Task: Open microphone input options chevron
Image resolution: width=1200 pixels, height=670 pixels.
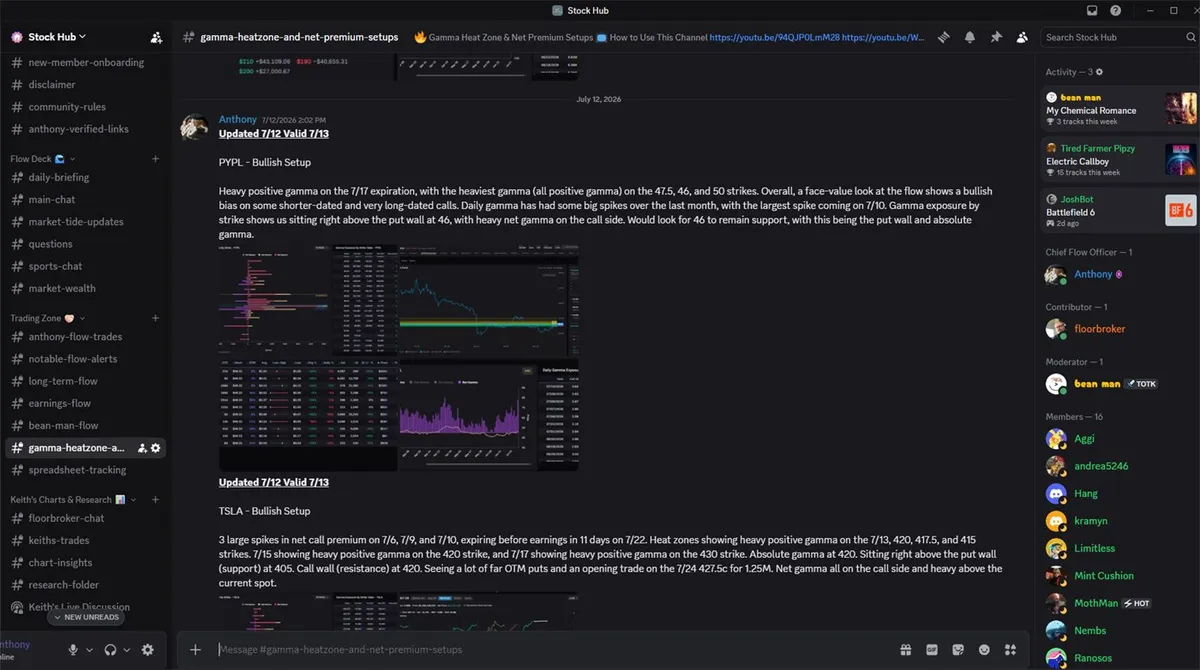Action: (x=89, y=650)
